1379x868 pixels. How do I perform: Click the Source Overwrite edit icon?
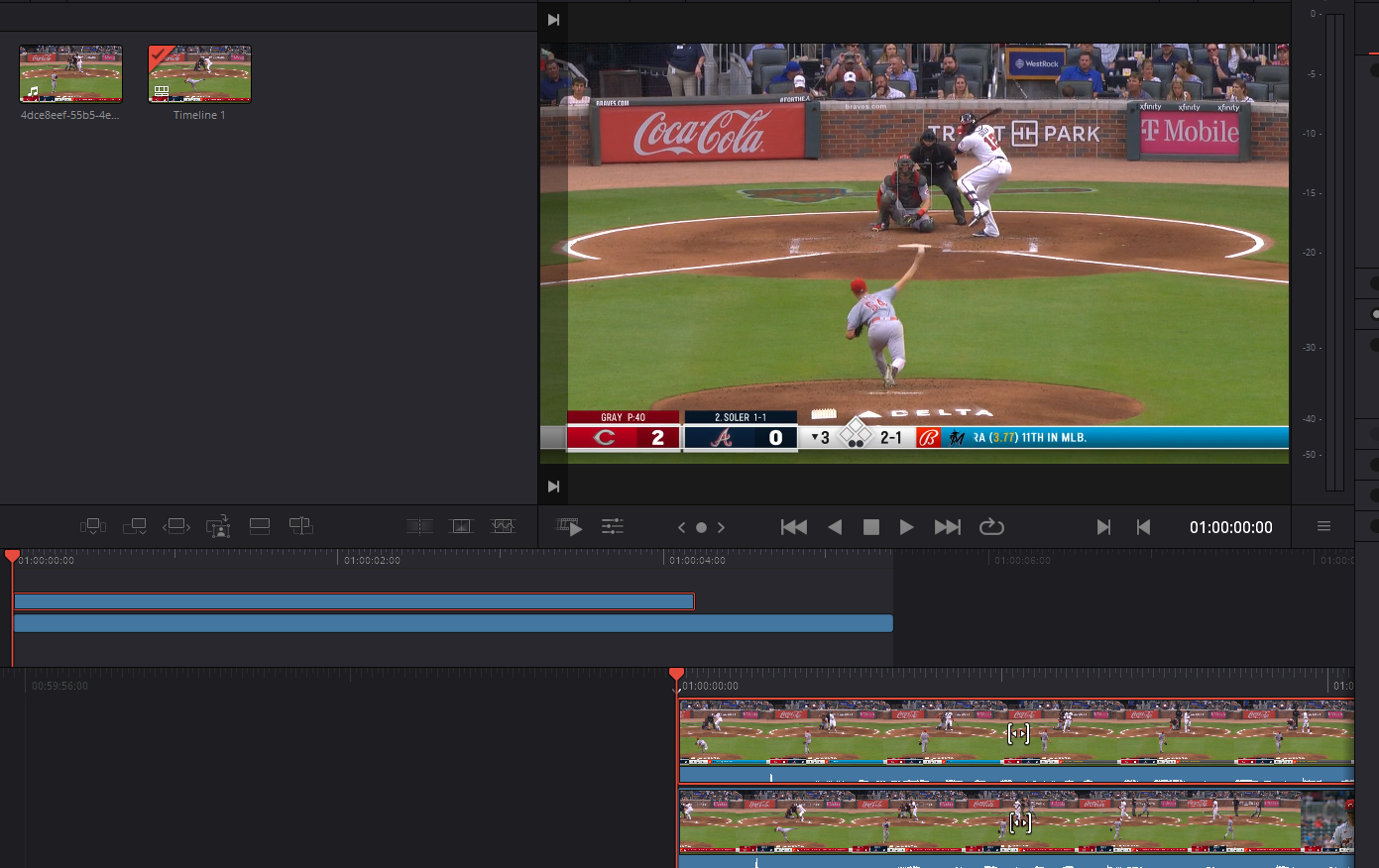(x=300, y=526)
